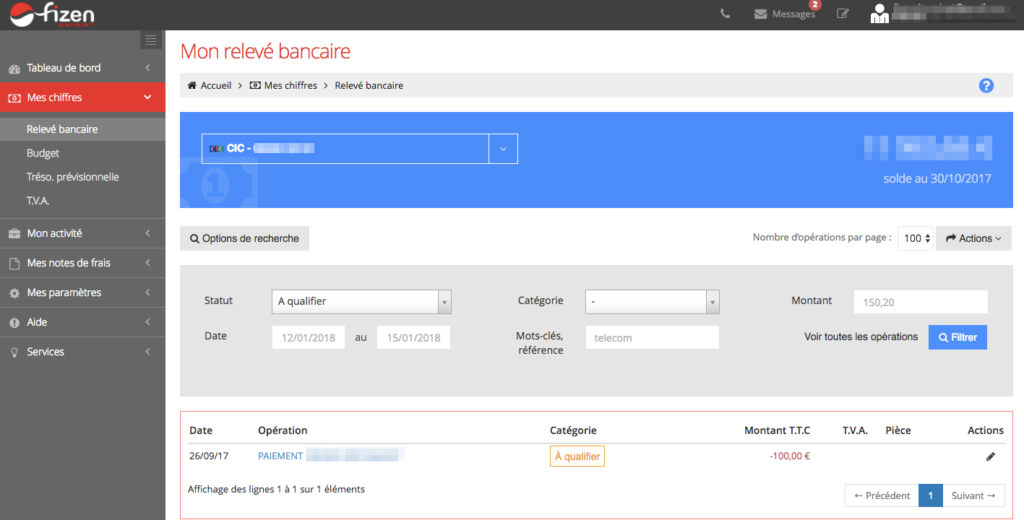The width and height of the screenshot is (1024, 520).
Task: Edit the PAIEMENT operation with pencil icon
Action: tap(990, 456)
